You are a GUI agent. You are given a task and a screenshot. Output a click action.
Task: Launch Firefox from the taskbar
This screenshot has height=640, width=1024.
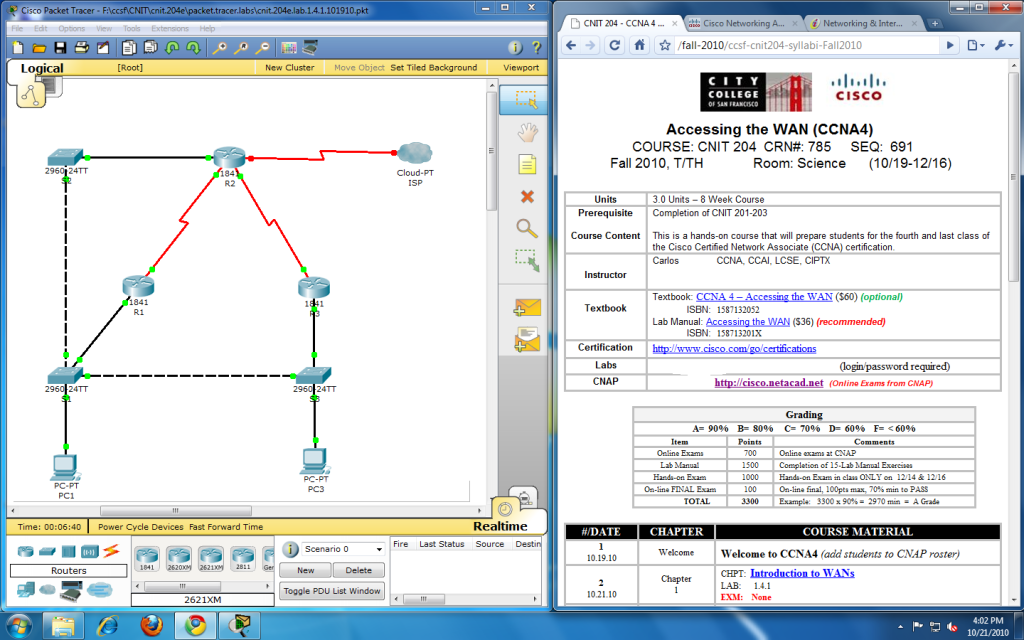pos(152,626)
